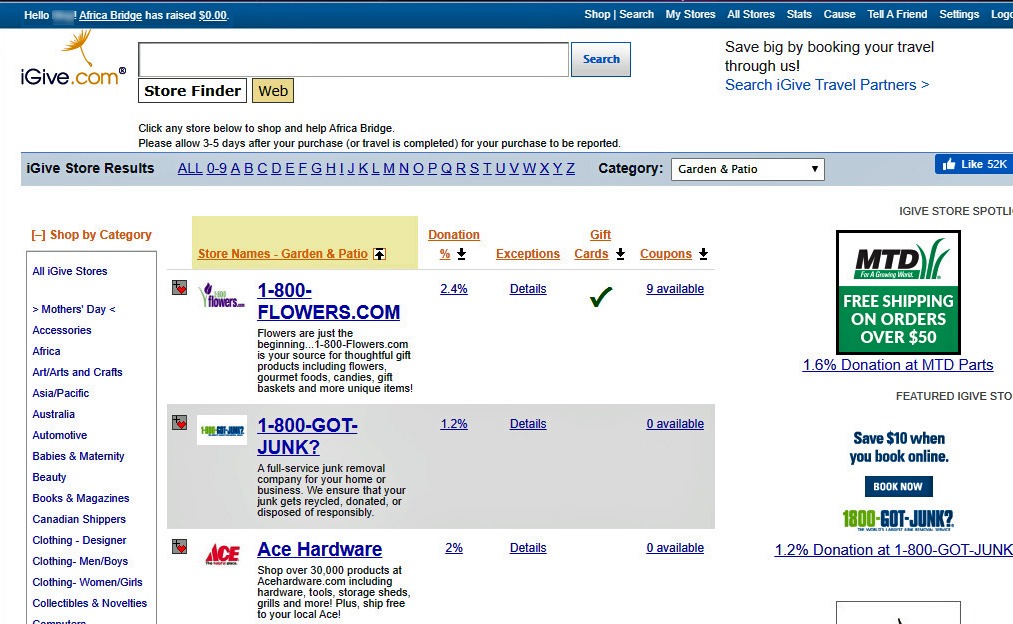
Task: Open Search iGive Travel Partners link
Action: (x=827, y=85)
